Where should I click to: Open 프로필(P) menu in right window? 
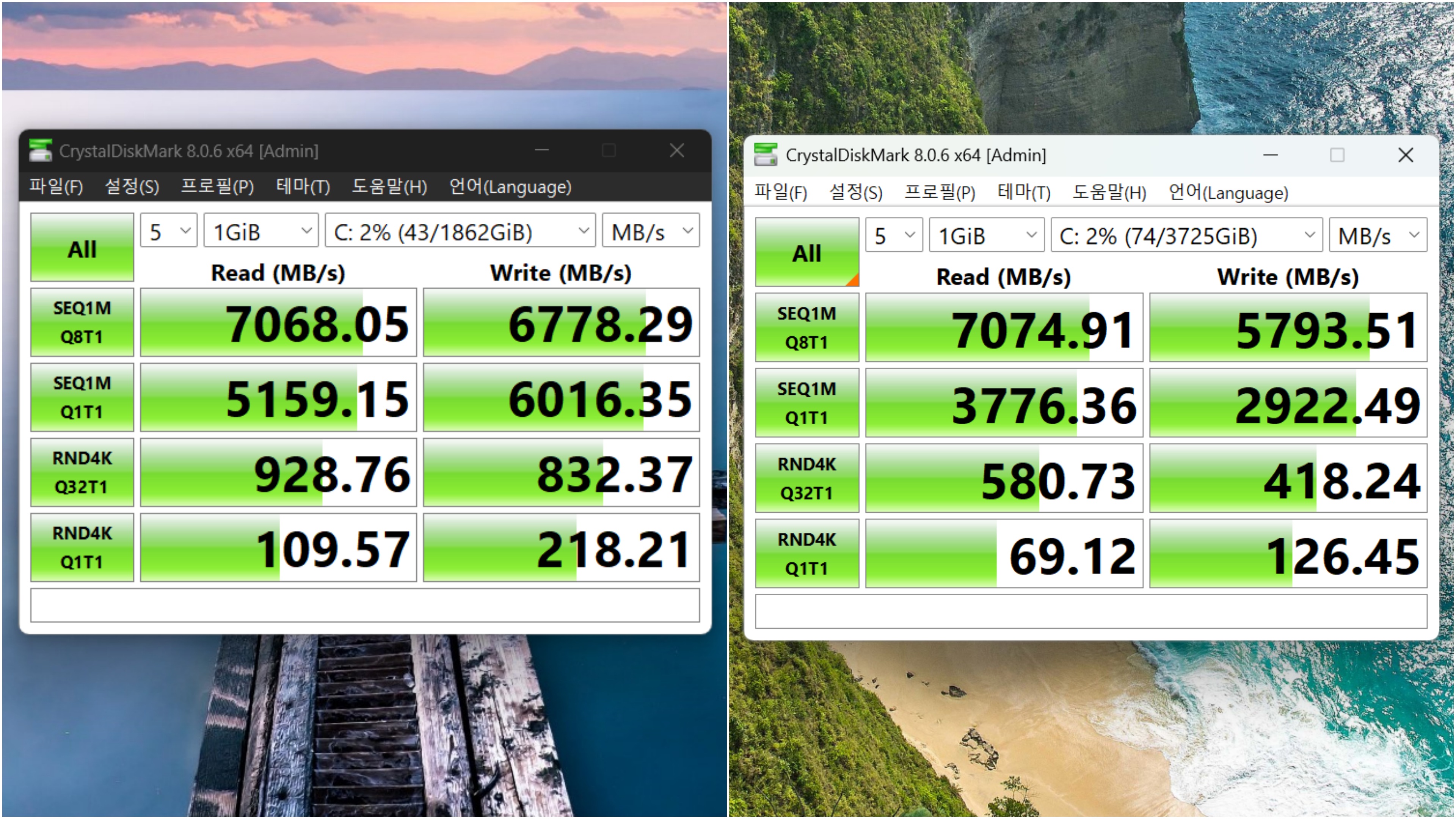940,192
